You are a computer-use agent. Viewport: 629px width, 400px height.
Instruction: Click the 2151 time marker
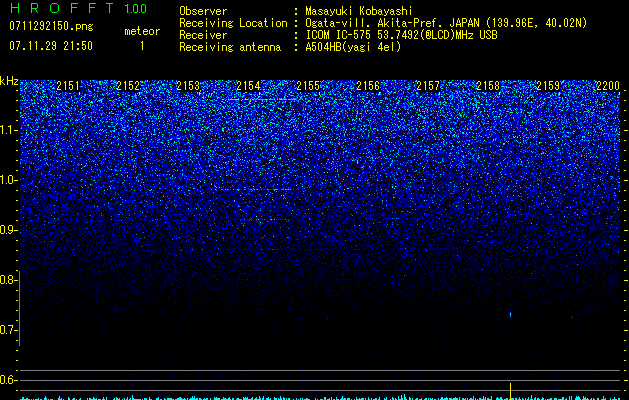click(68, 86)
